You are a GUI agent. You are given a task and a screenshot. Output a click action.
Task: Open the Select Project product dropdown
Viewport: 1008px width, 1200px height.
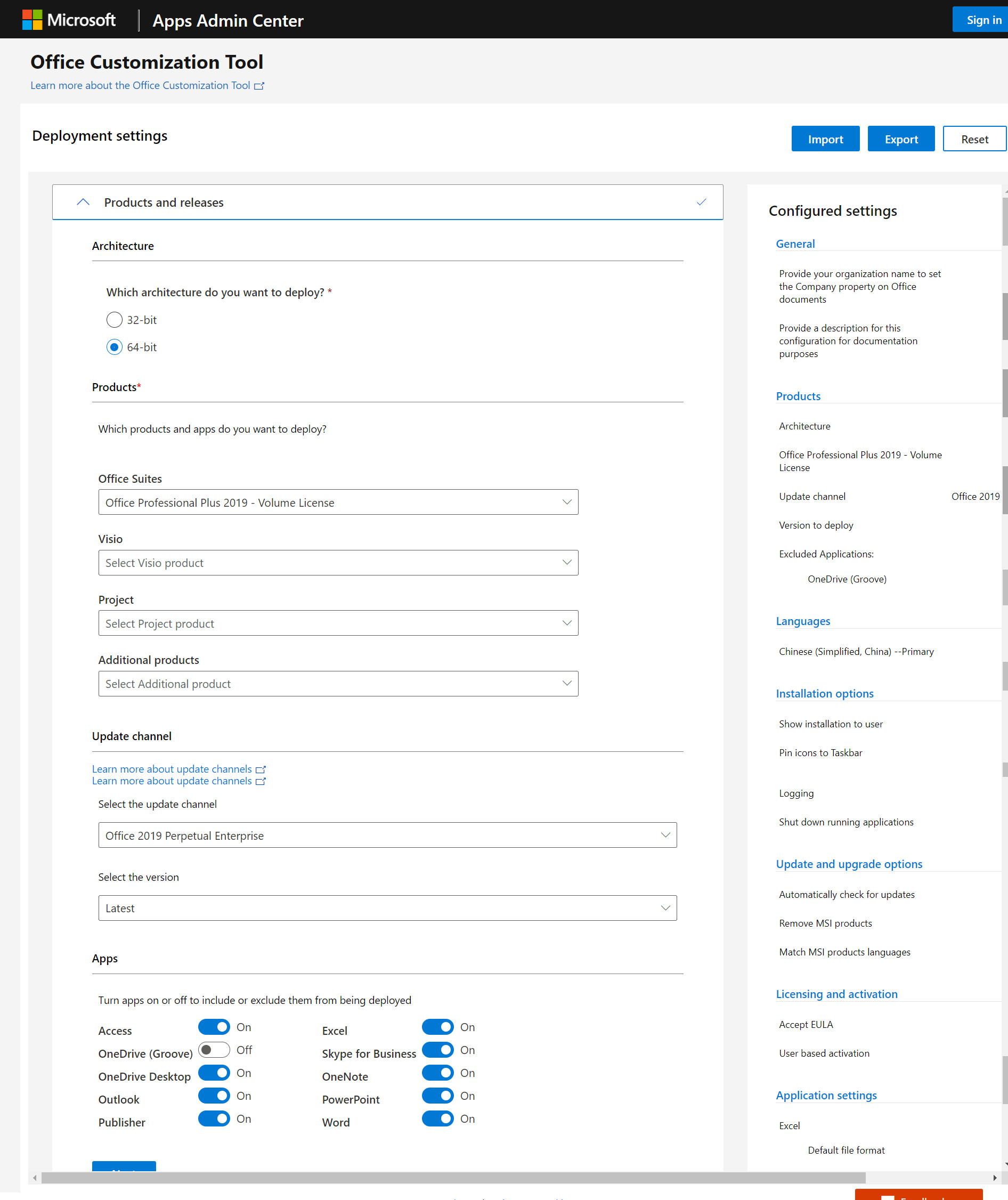(x=338, y=623)
